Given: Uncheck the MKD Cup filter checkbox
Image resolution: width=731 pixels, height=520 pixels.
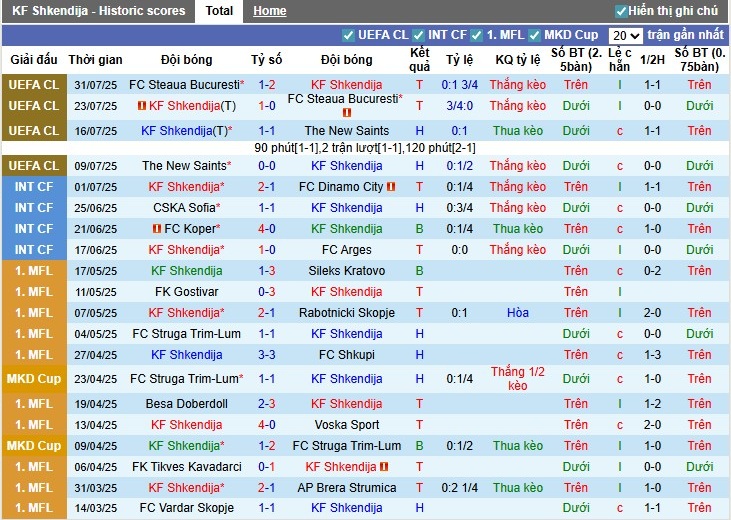Looking at the screenshot, I should coord(534,35).
